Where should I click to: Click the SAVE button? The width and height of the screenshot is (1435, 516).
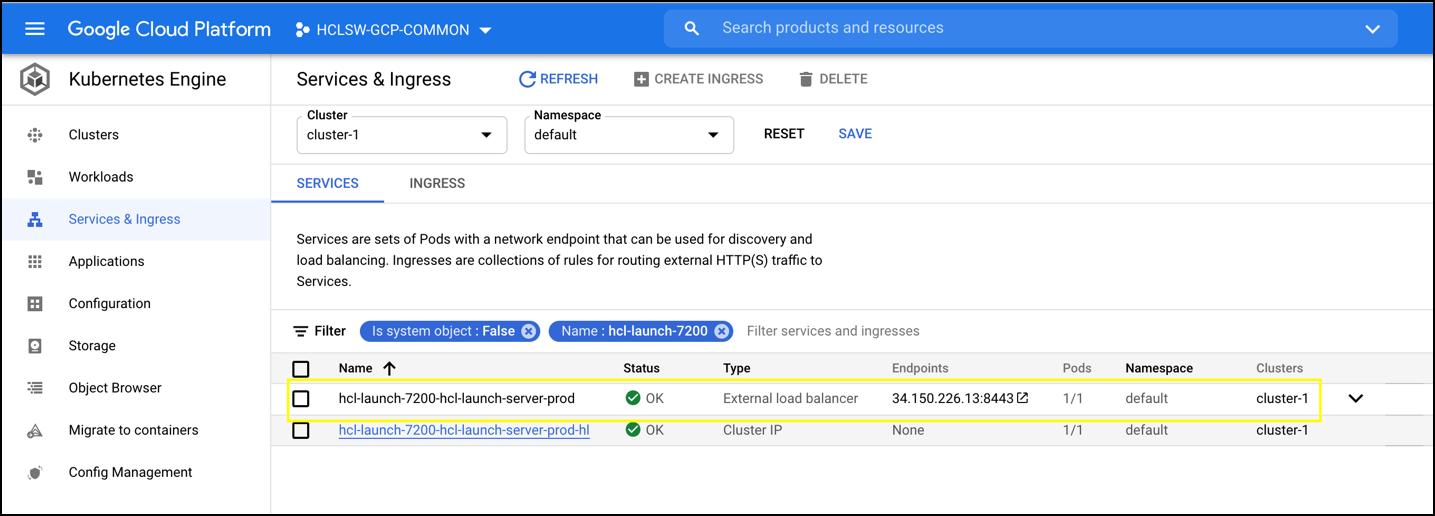click(855, 134)
